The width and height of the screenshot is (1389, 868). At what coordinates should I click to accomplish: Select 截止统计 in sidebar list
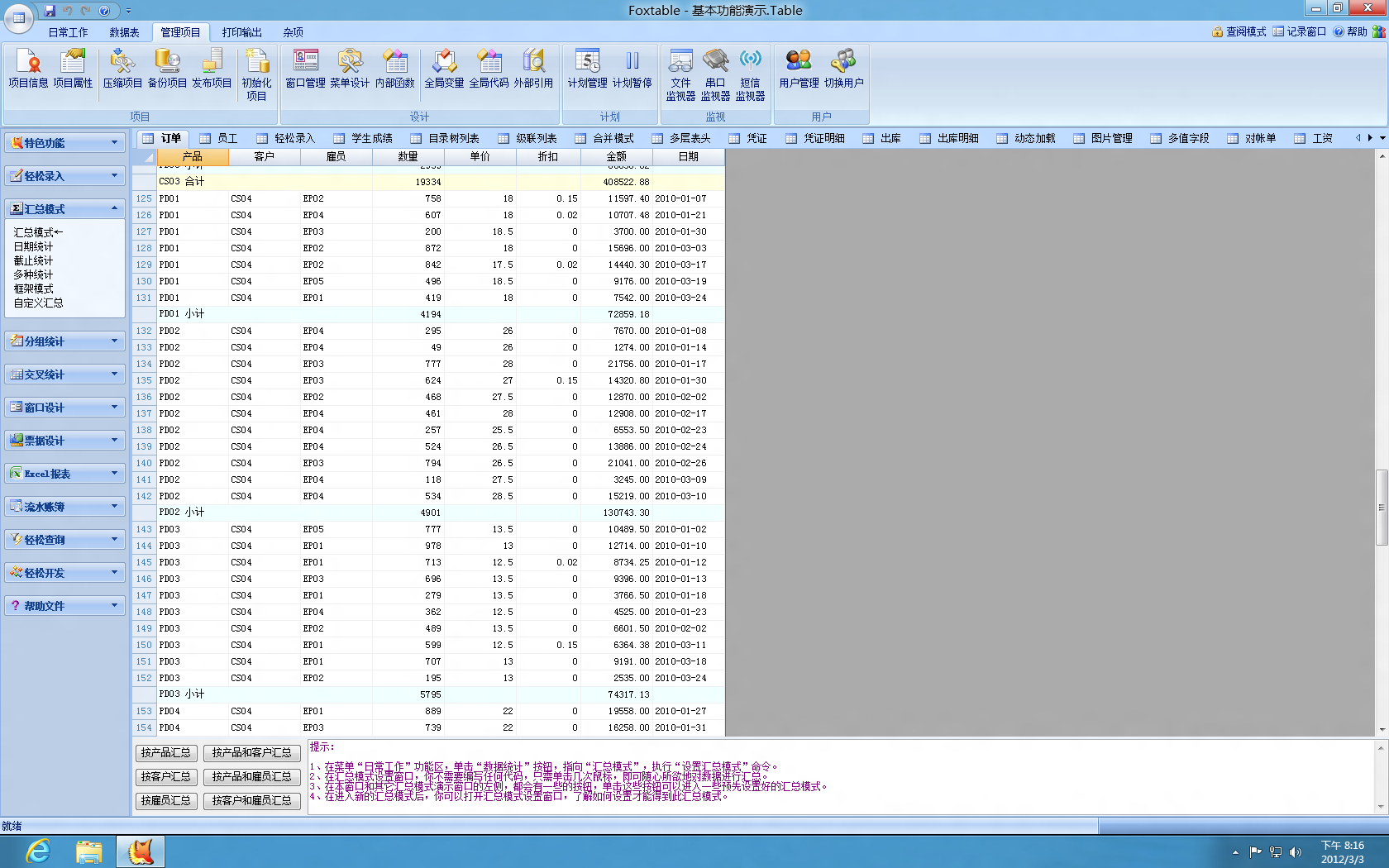tap(33, 260)
